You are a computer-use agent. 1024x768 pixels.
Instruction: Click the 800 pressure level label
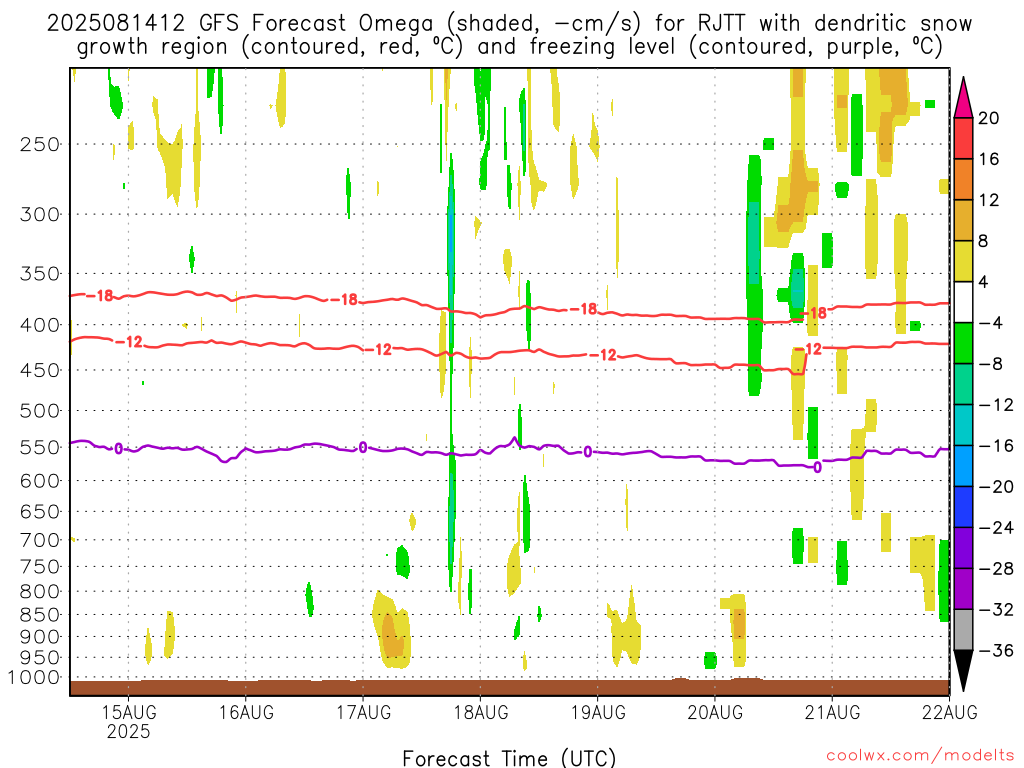point(40,592)
